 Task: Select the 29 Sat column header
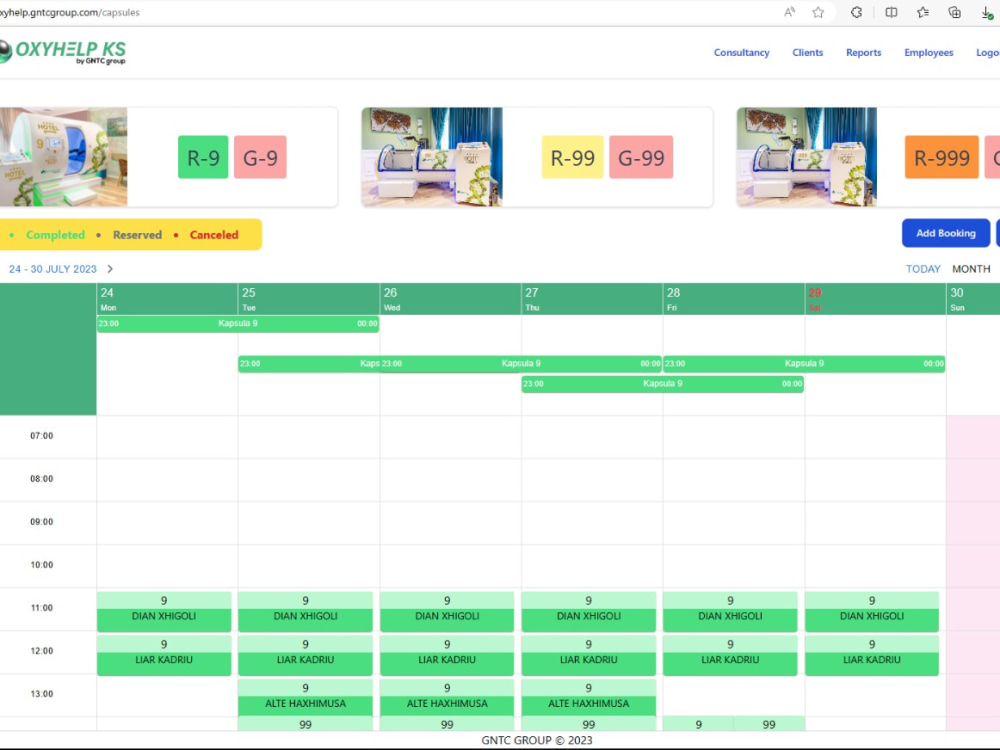click(875, 299)
